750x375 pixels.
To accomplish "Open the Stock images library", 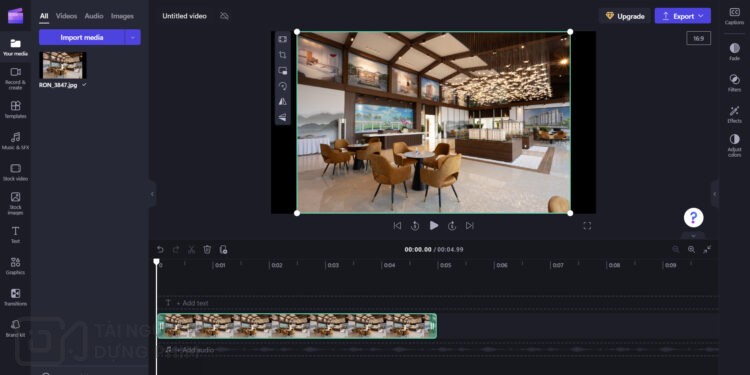I will [15, 203].
